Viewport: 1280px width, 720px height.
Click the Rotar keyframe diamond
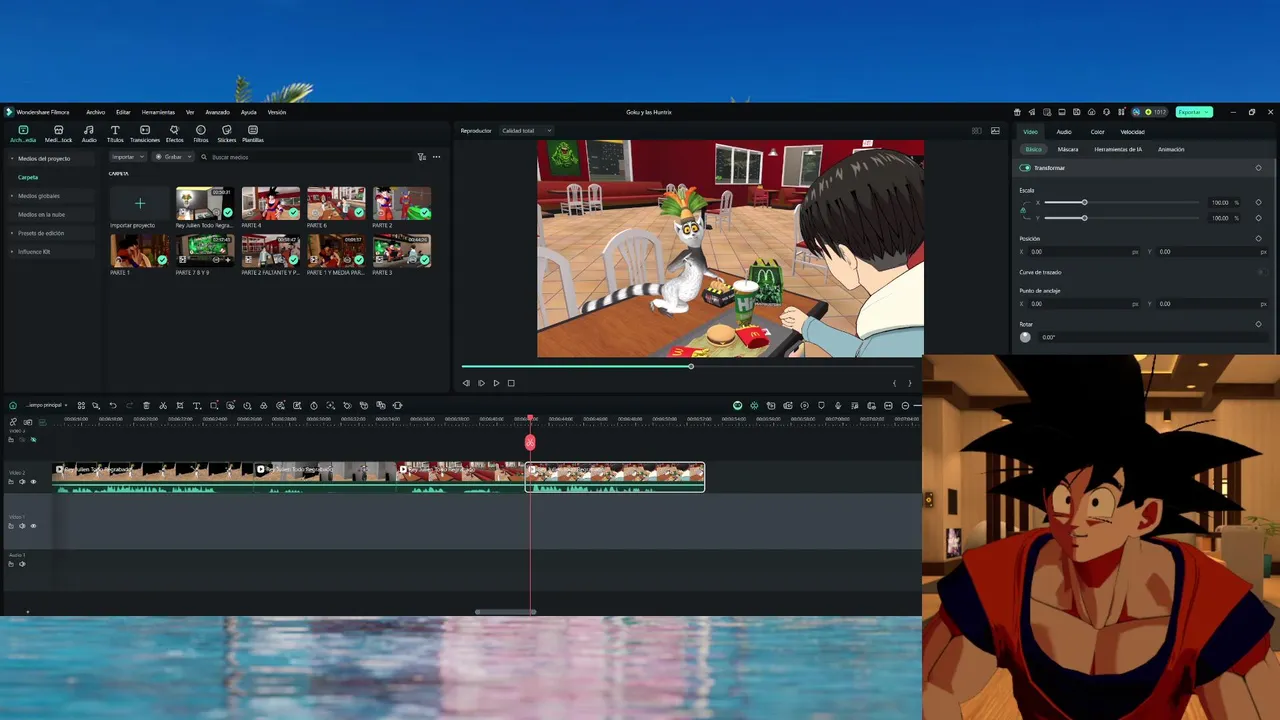point(1258,324)
